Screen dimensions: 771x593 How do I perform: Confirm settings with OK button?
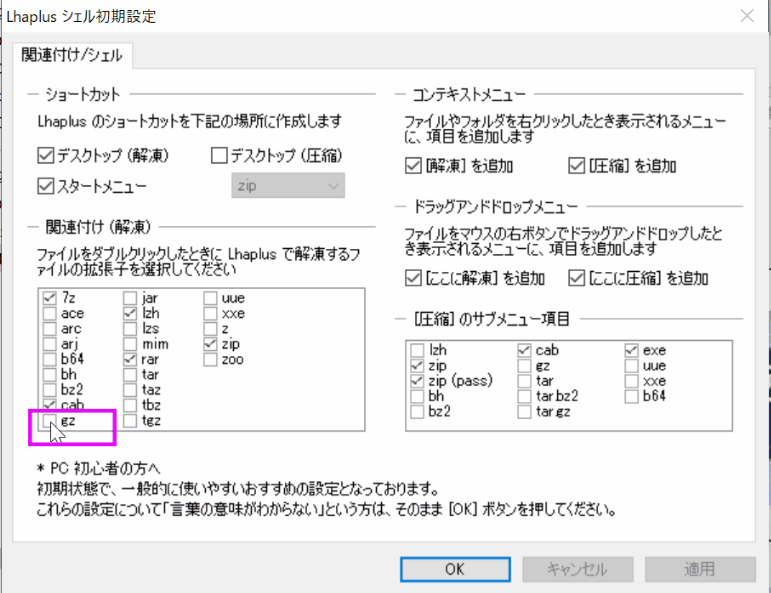[x=455, y=569]
